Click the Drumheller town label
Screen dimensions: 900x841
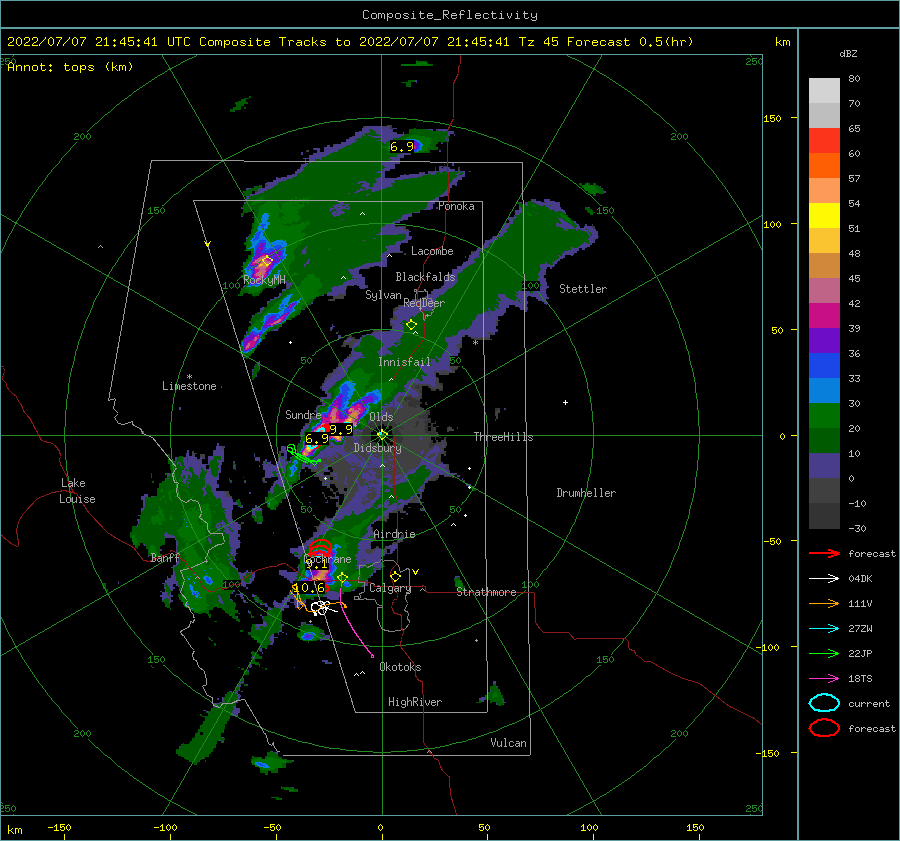tap(586, 493)
